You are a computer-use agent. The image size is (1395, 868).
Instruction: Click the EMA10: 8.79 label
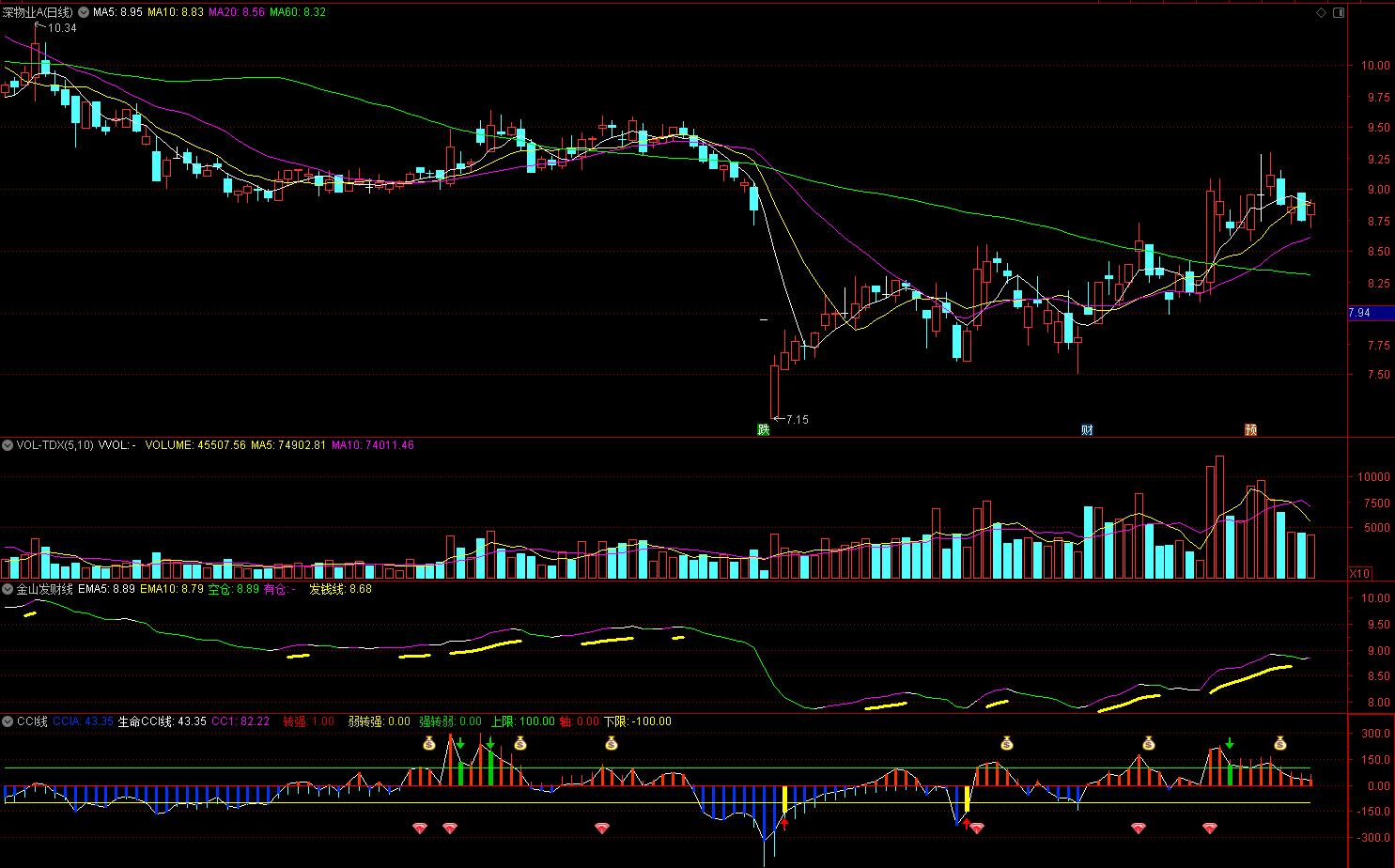click(x=172, y=589)
